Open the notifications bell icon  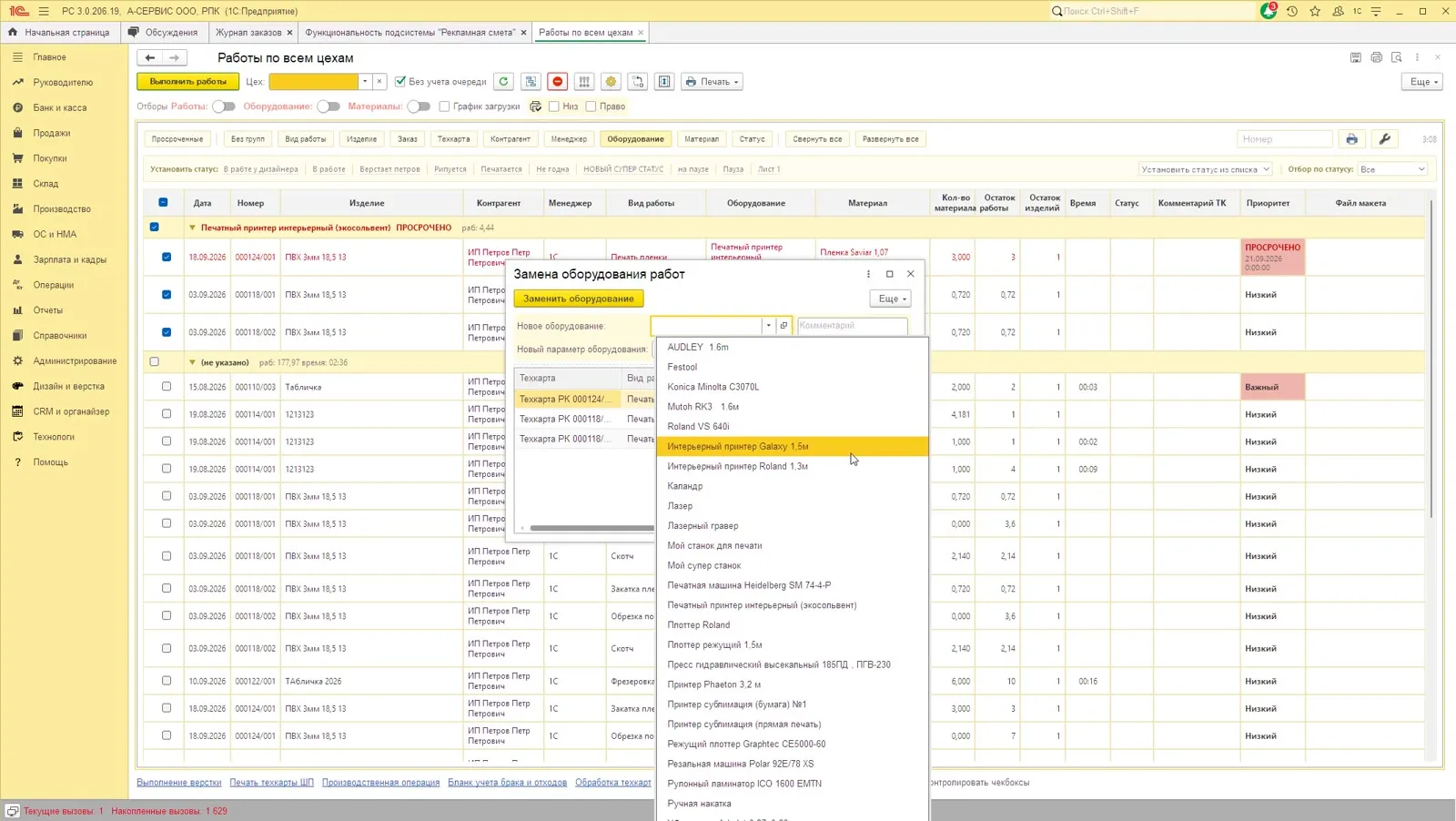tap(1269, 11)
